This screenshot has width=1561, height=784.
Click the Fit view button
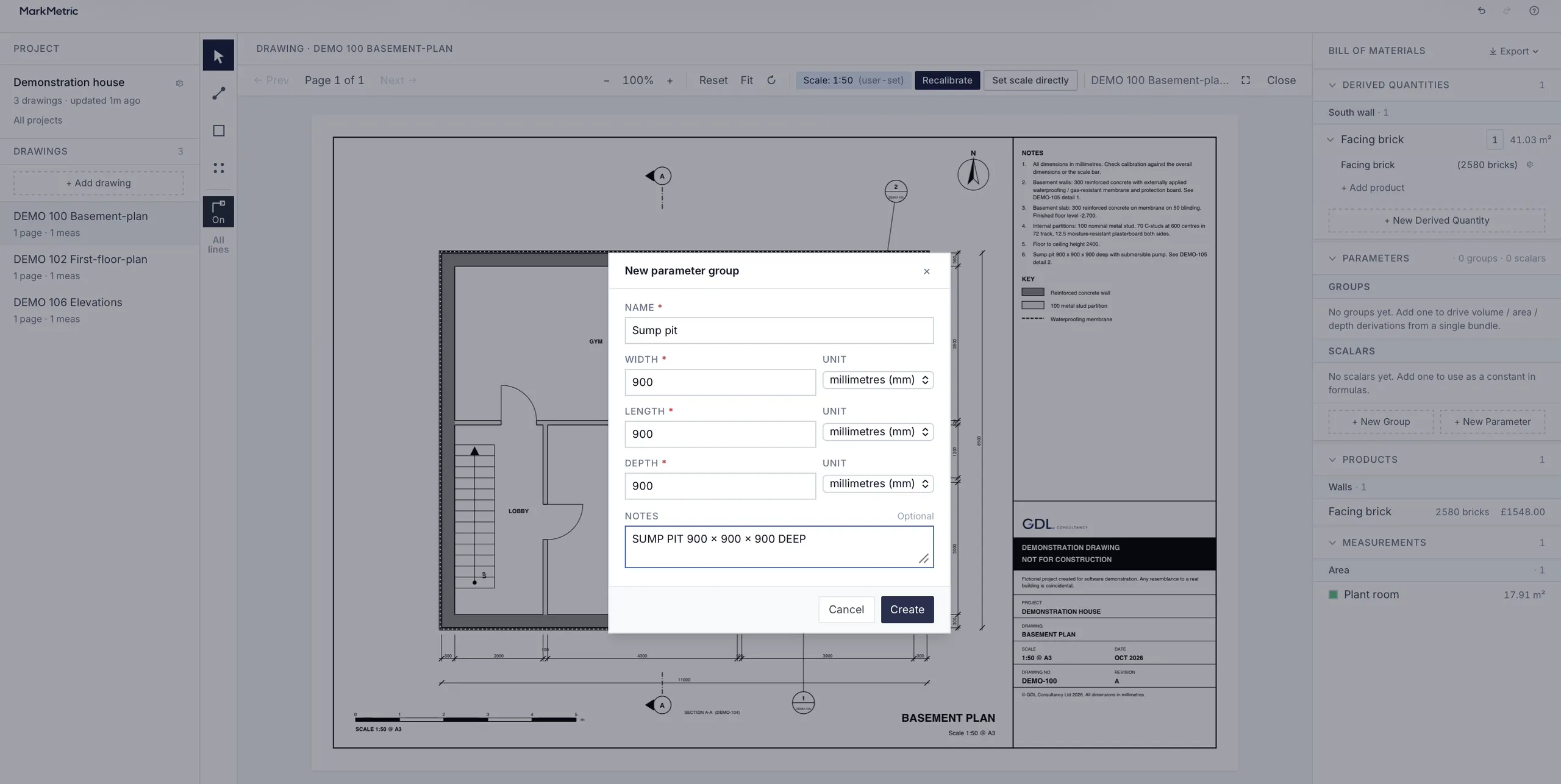pyautogui.click(x=746, y=80)
